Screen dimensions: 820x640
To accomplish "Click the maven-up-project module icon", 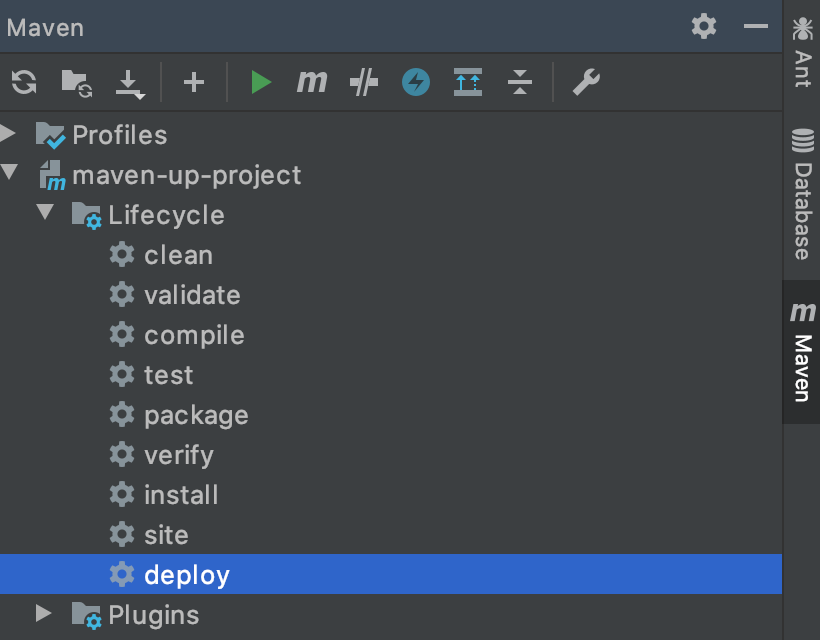I will click(52, 175).
